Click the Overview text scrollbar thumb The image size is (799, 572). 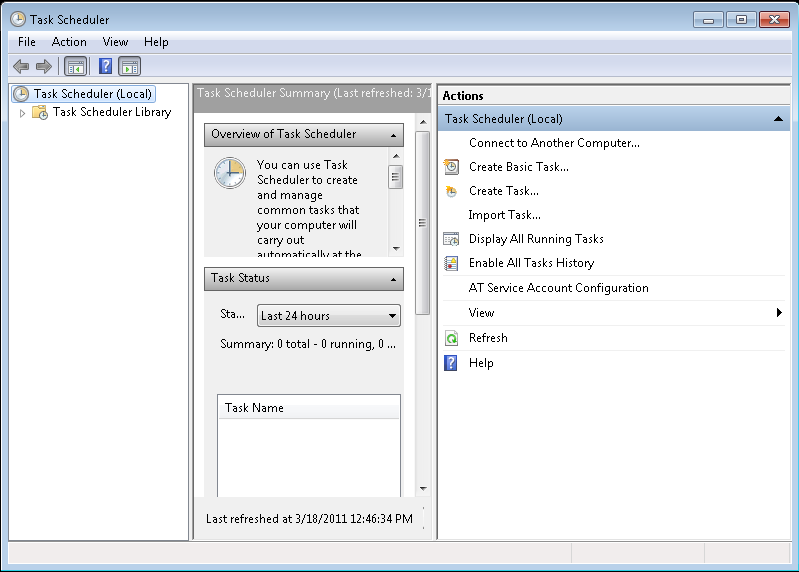click(395, 177)
